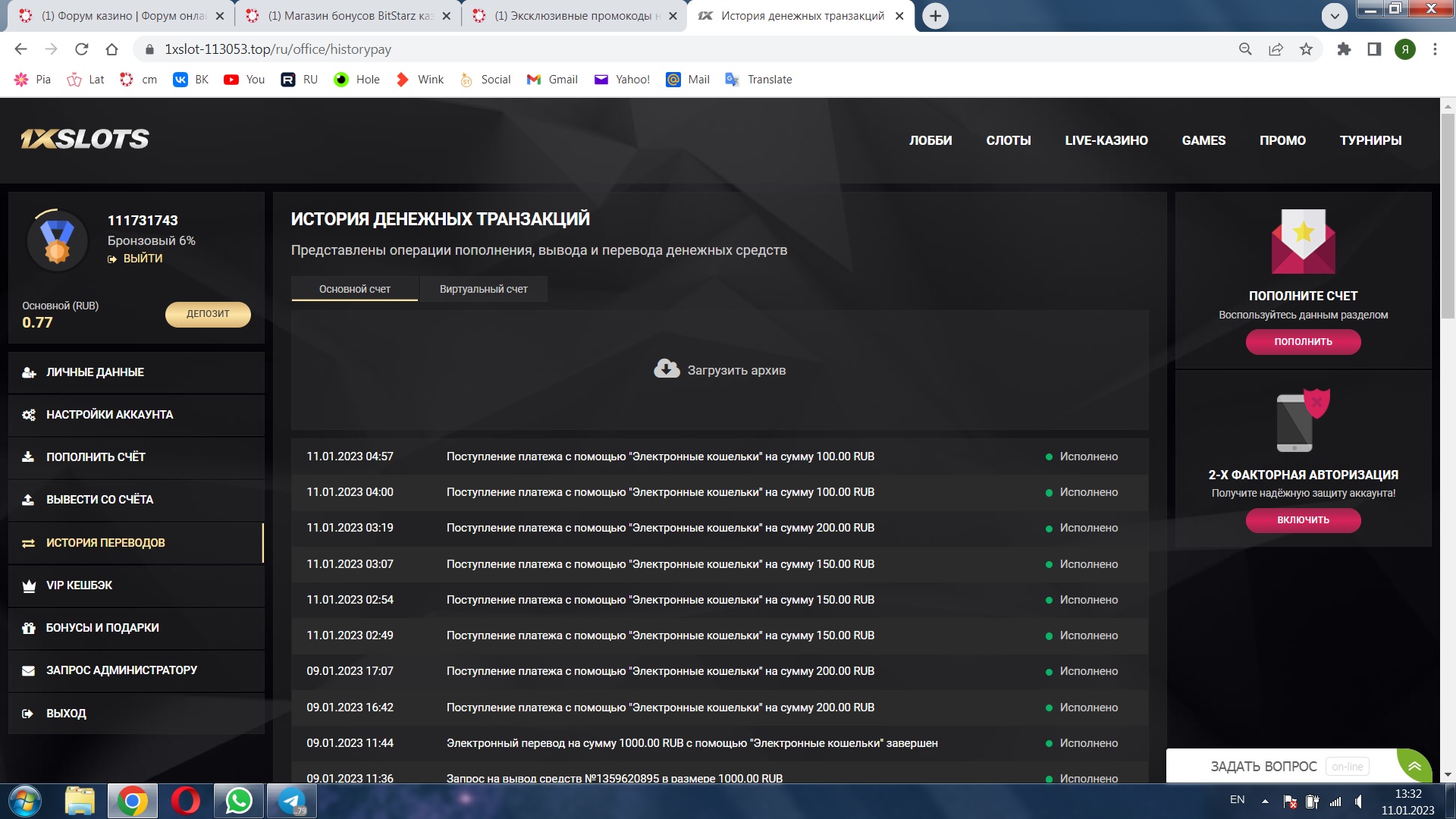Screen dimensions: 1456x819
Task: Click the bookmark star icon in address bar
Action: click(x=1306, y=49)
